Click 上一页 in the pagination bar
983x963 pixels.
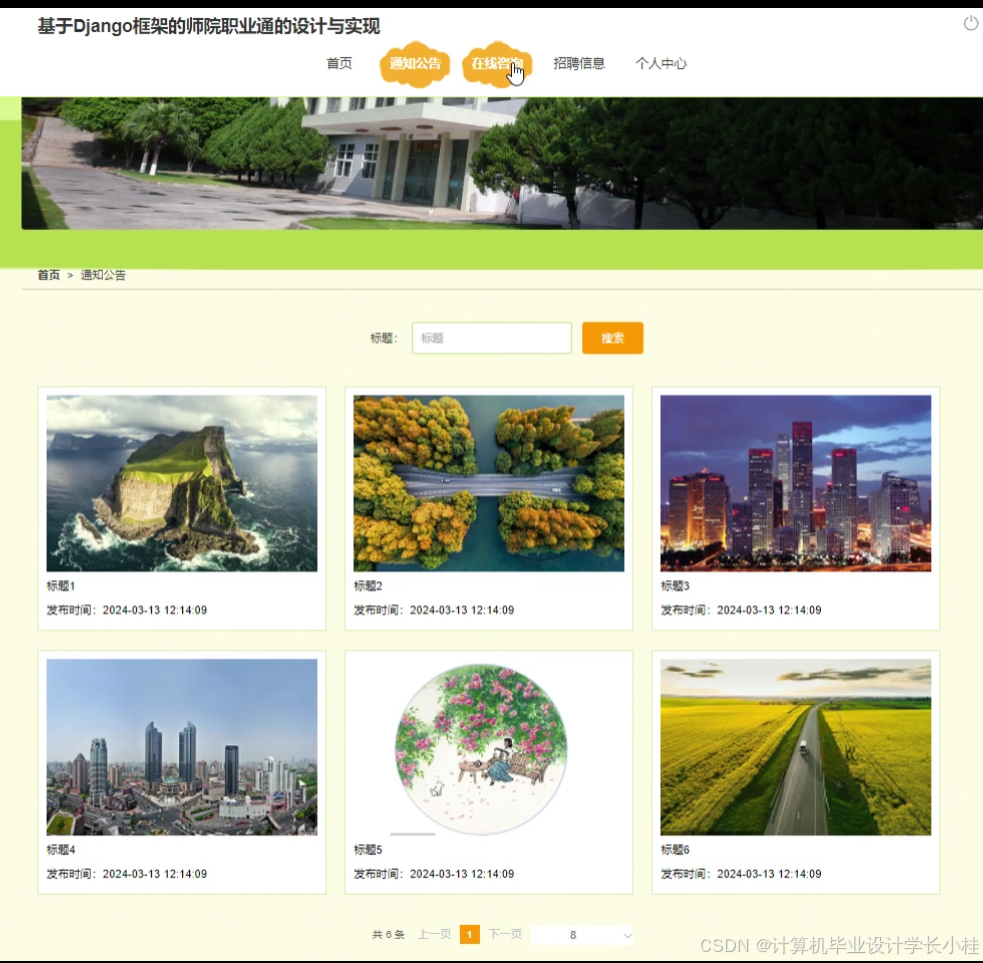tap(434, 934)
